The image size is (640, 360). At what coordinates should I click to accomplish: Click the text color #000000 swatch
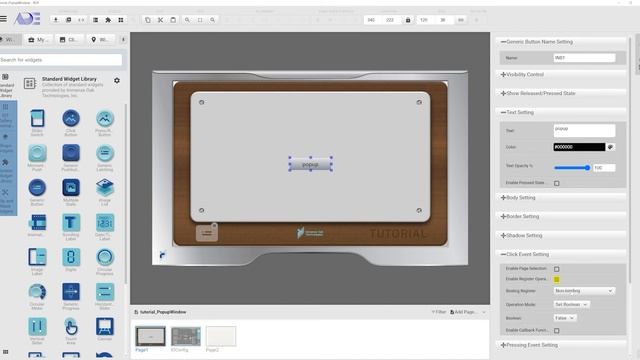tap(579, 147)
